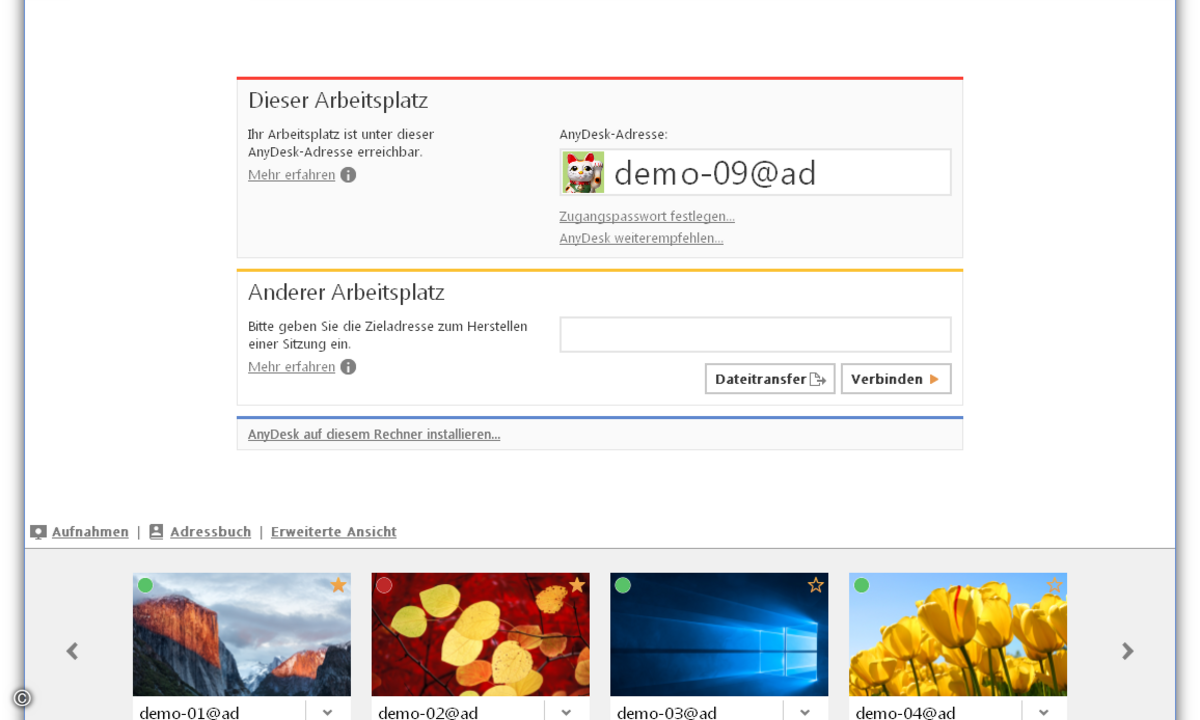Open dropdown menu for demo-02@ad
Viewport: 1200px width, 720px height.
pyautogui.click(x=567, y=712)
